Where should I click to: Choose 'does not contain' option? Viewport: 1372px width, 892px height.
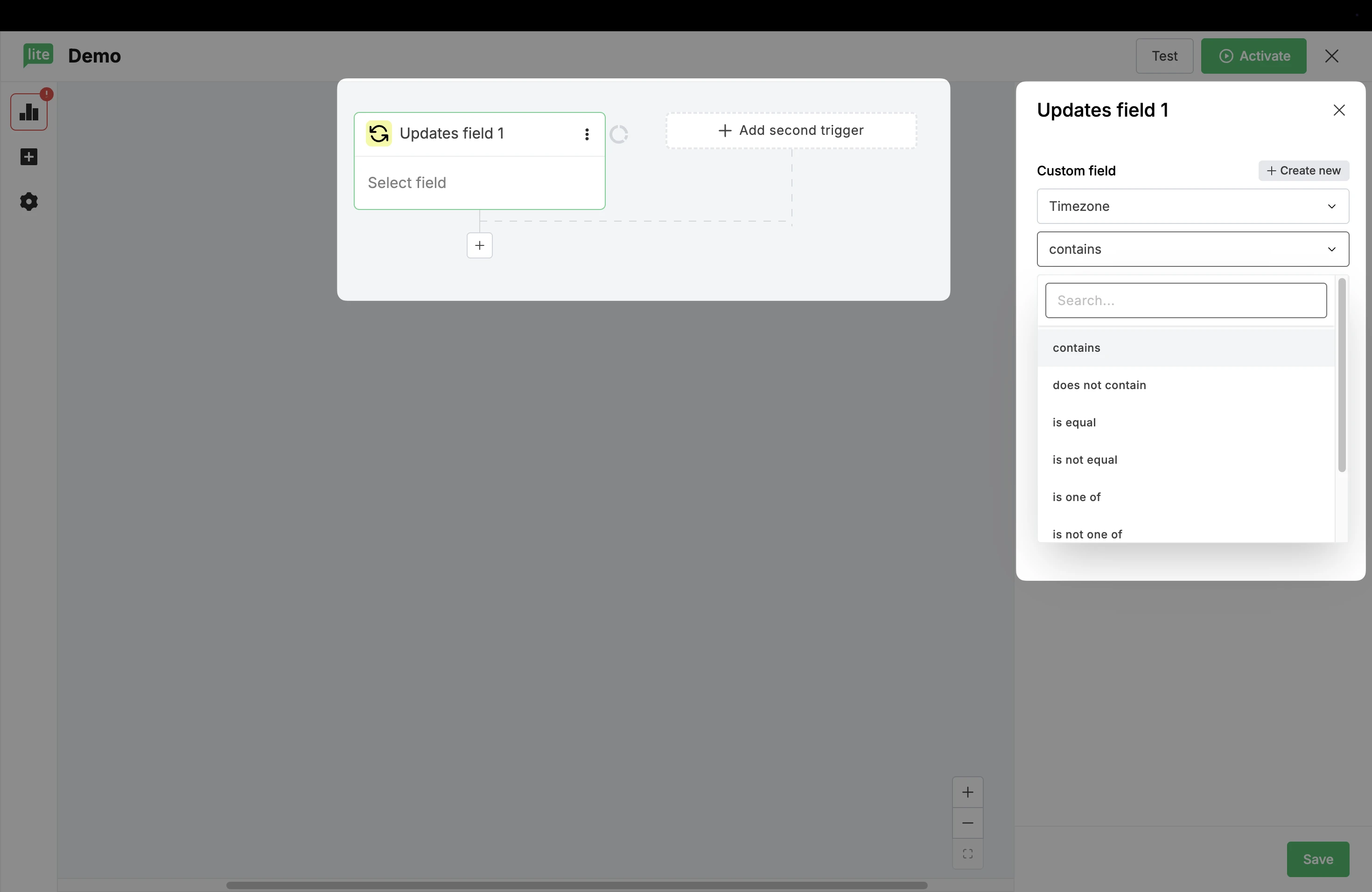tap(1099, 385)
